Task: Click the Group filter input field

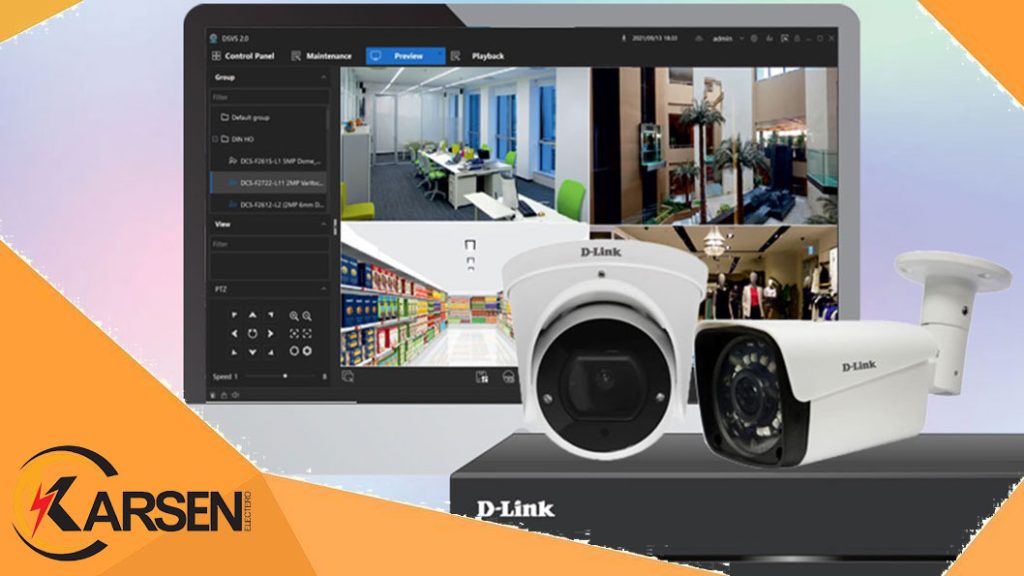Action: pos(267,97)
